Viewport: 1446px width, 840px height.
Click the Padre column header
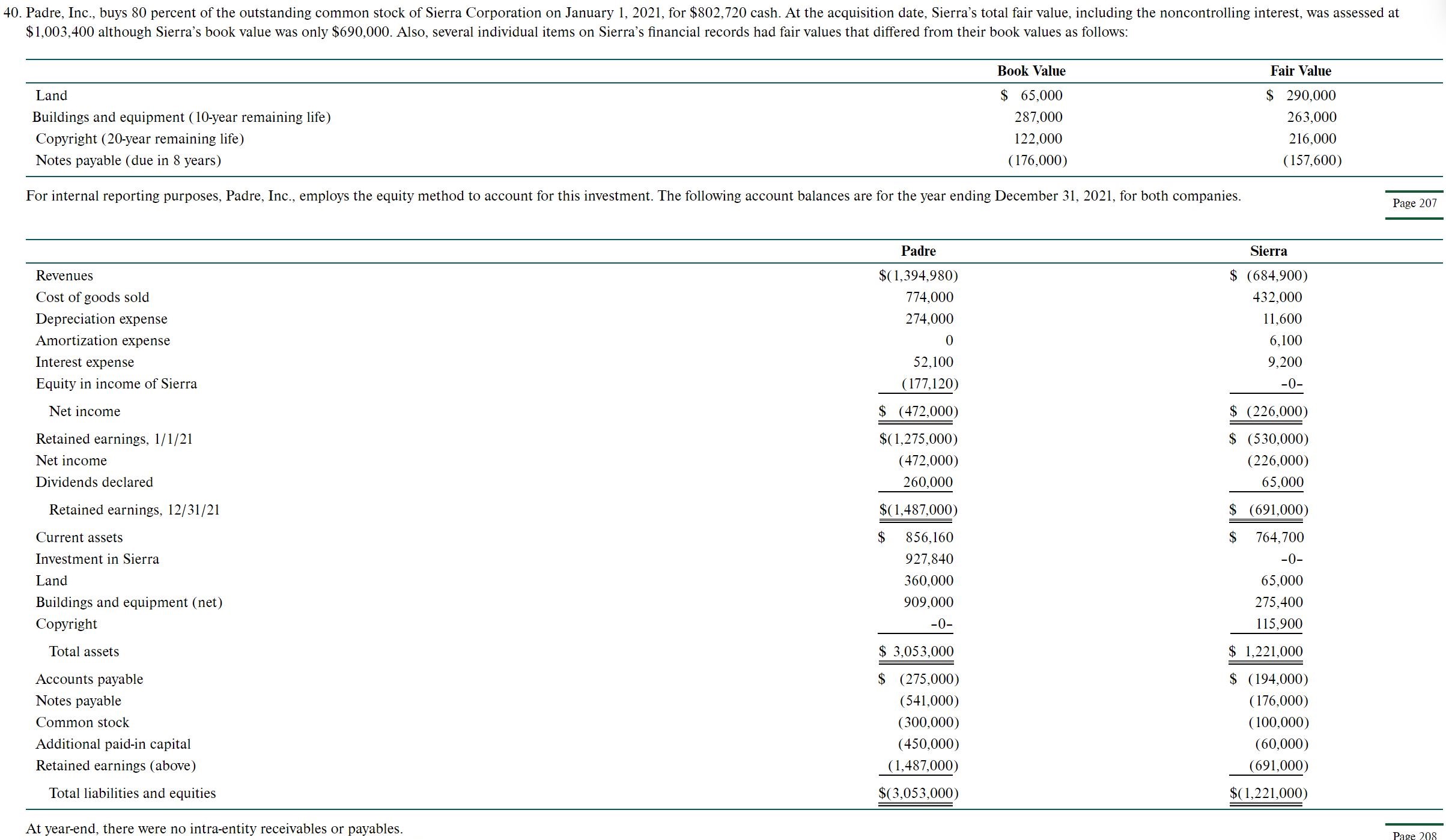(x=918, y=251)
